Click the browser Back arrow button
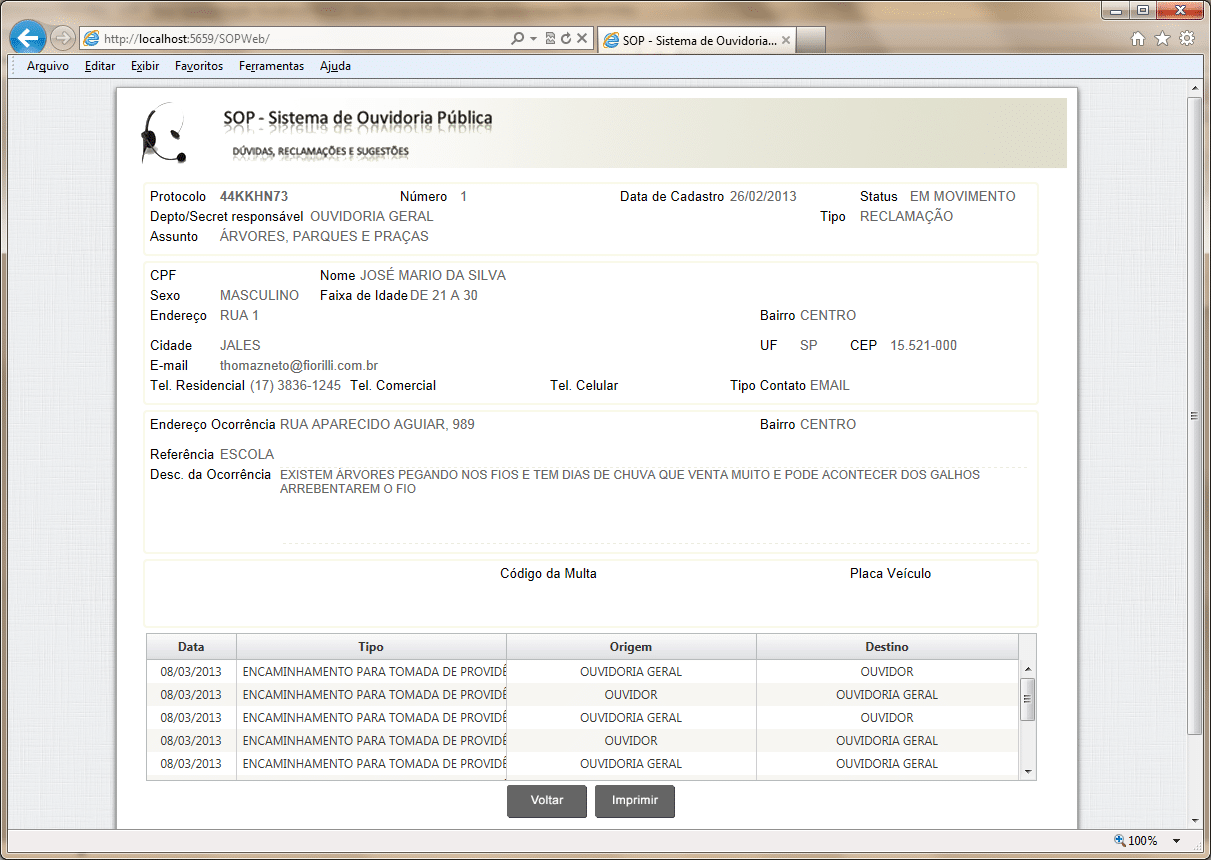This screenshot has width=1211, height=860. click(x=28, y=39)
